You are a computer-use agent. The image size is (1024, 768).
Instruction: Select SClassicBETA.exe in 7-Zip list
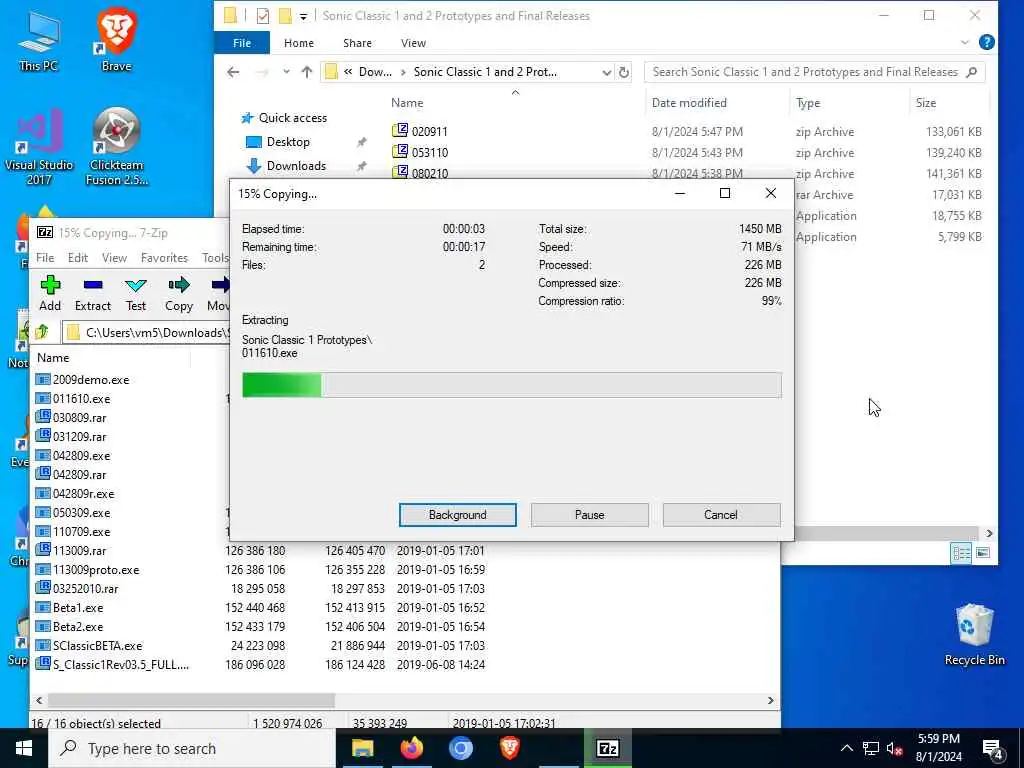click(97, 645)
